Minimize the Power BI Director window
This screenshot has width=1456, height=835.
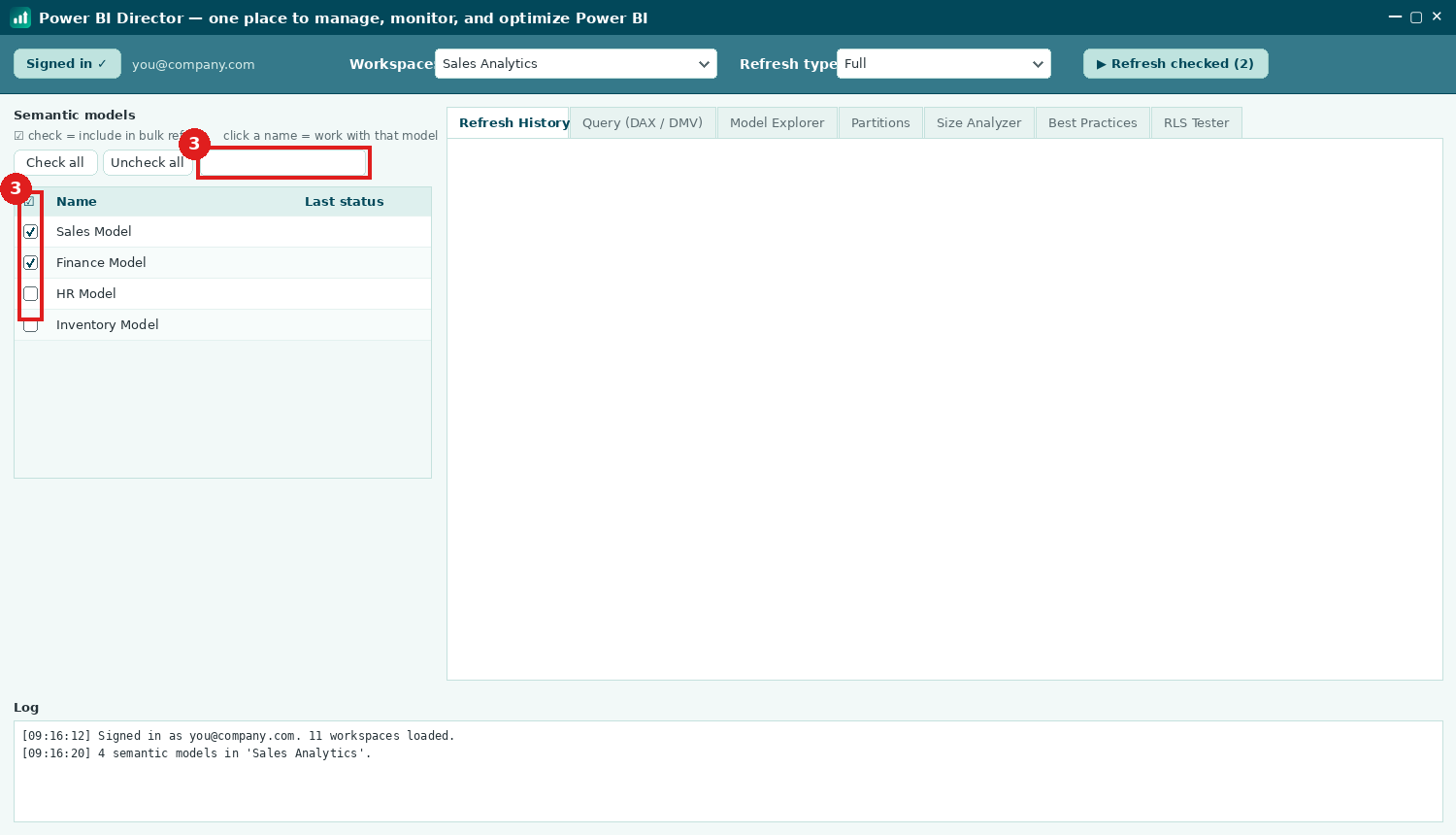1395,17
